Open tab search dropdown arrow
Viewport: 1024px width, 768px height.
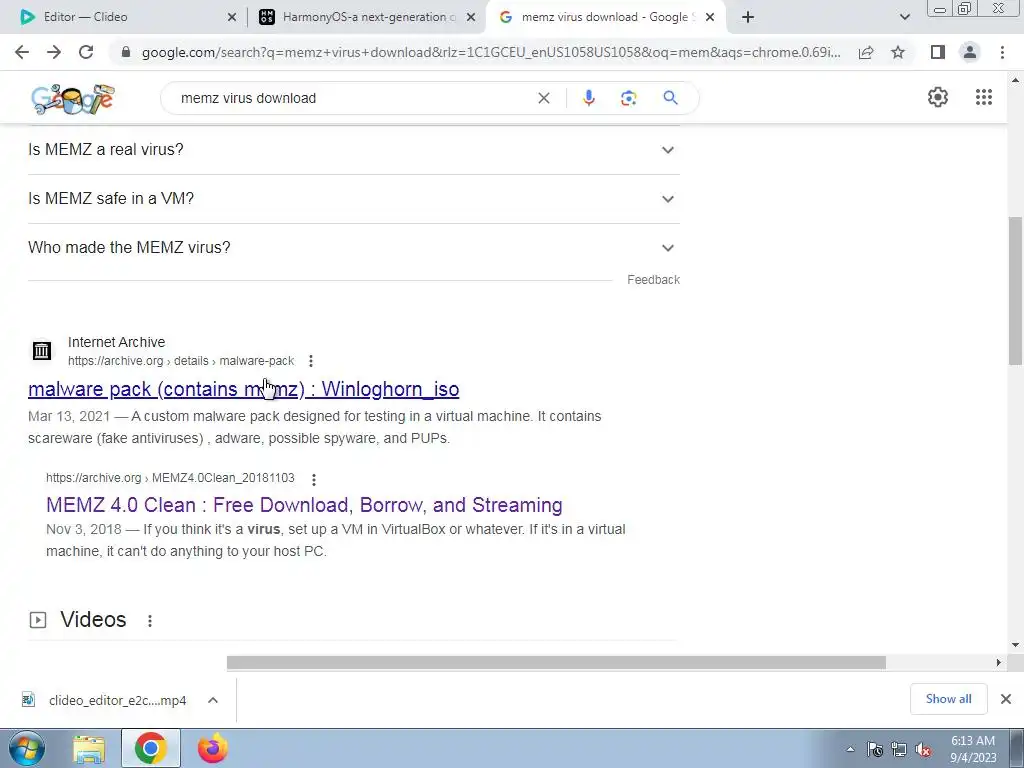pyautogui.click(x=904, y=17)
